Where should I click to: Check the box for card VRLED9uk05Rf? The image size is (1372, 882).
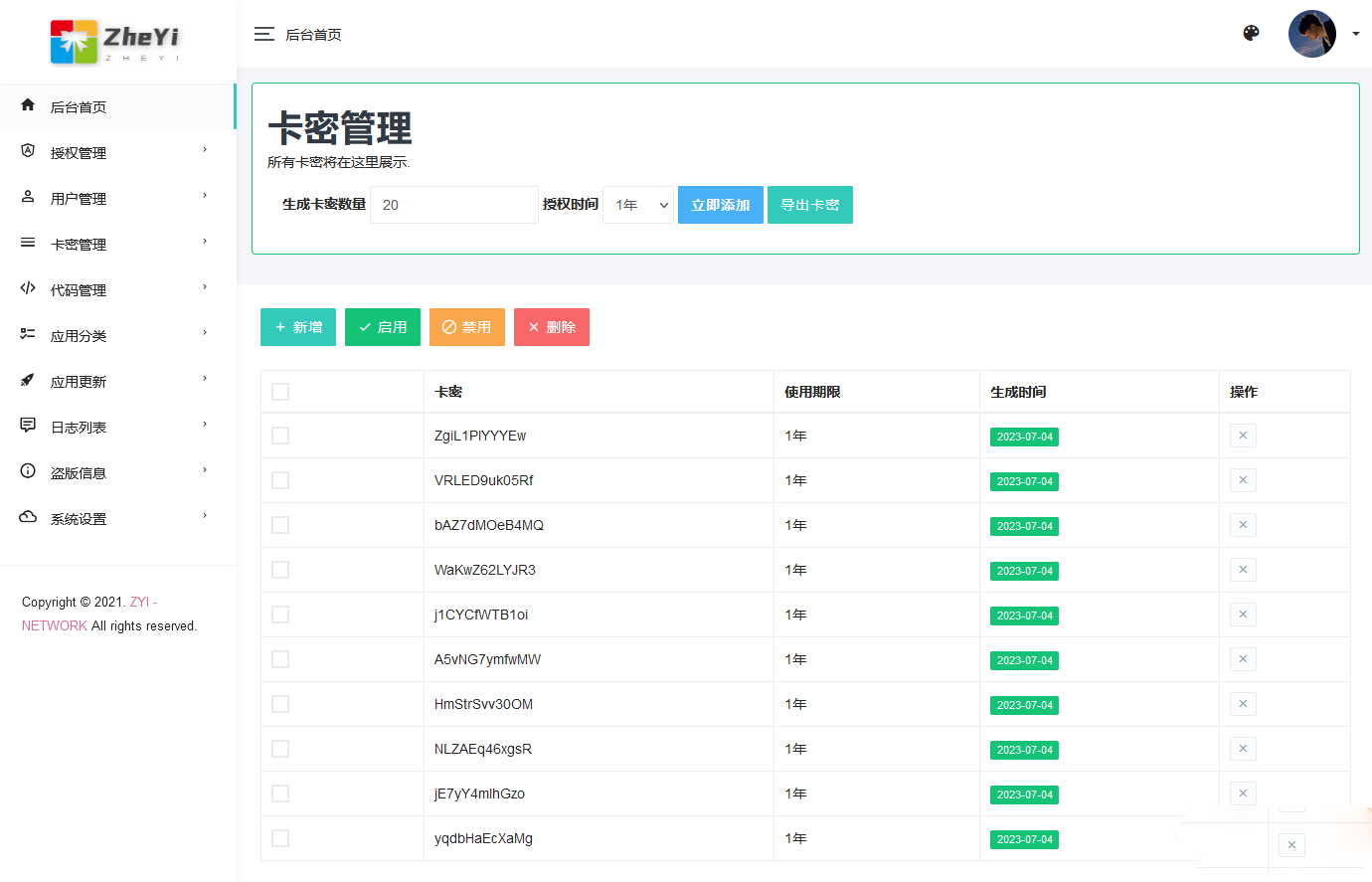(x=280, y=480)
